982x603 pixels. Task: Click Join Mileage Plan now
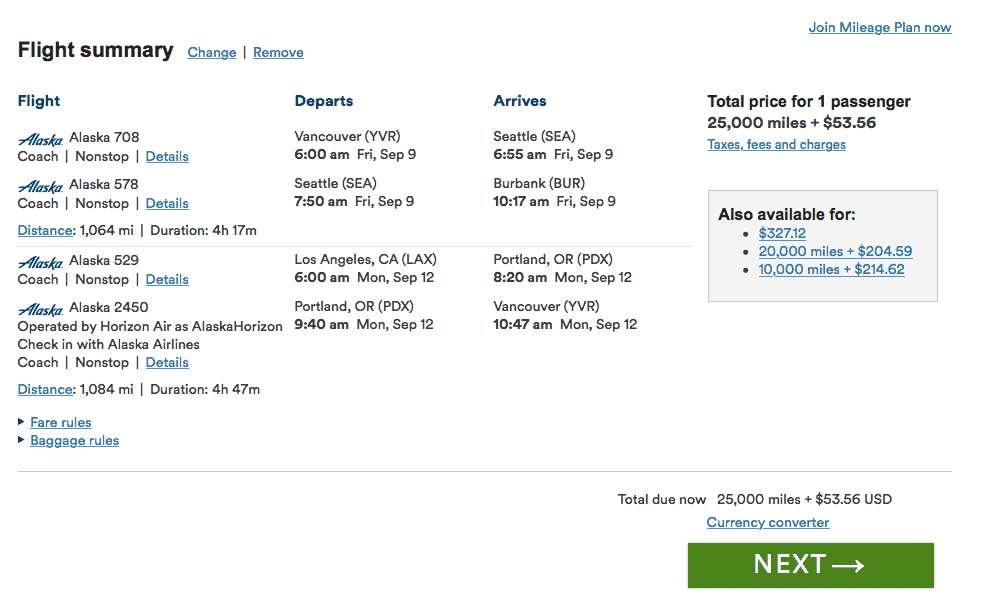(879, 28)
